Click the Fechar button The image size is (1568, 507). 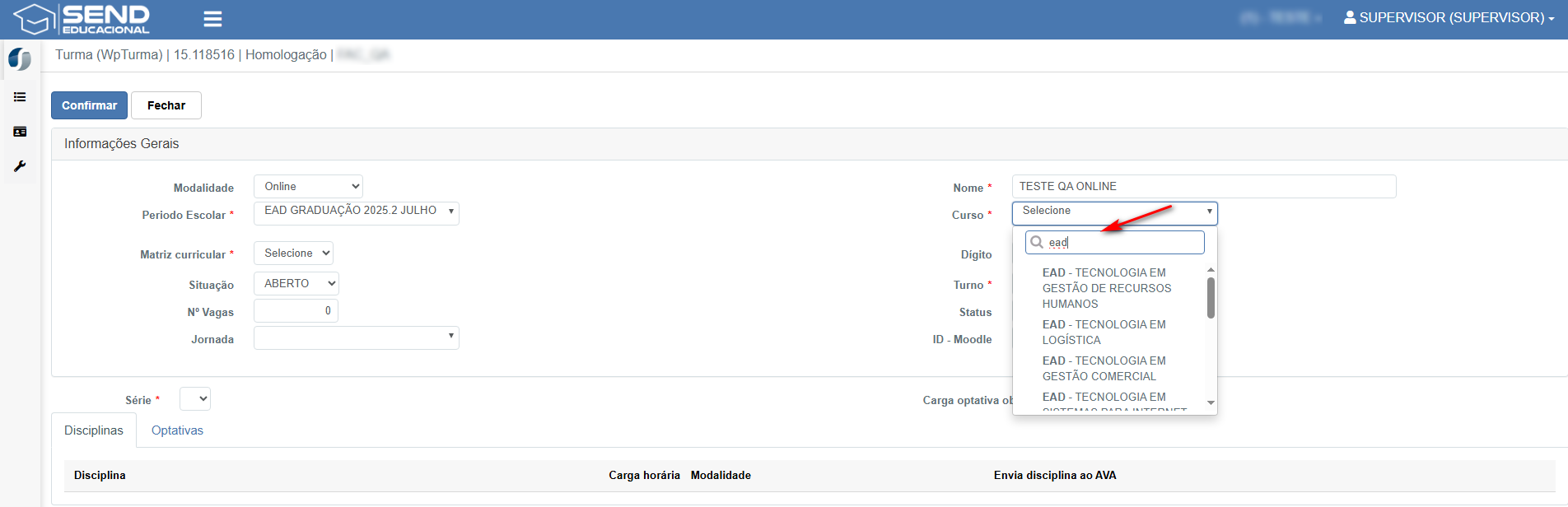pyautogui.click(x=166, y=105)
